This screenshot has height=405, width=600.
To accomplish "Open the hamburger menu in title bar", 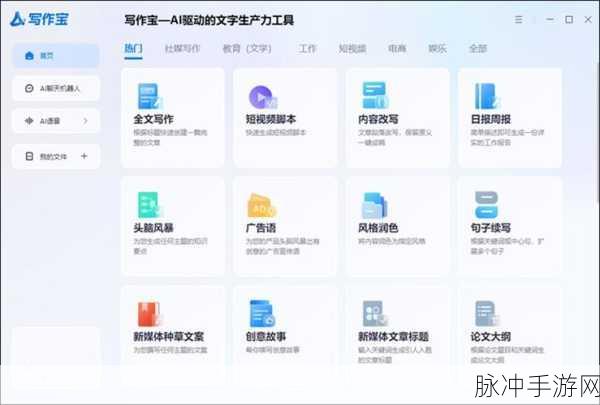I will coord(518,20).
